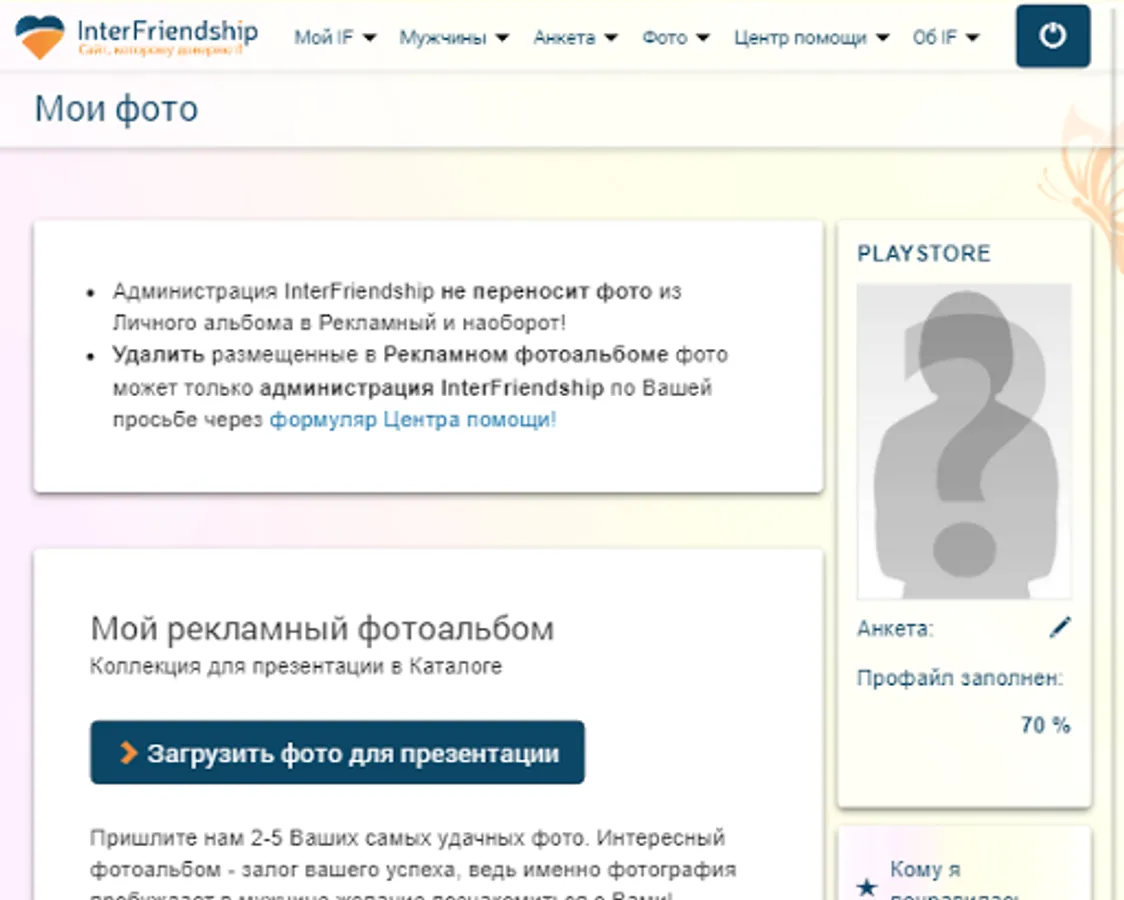Click the Мои фото page heading

117,109
